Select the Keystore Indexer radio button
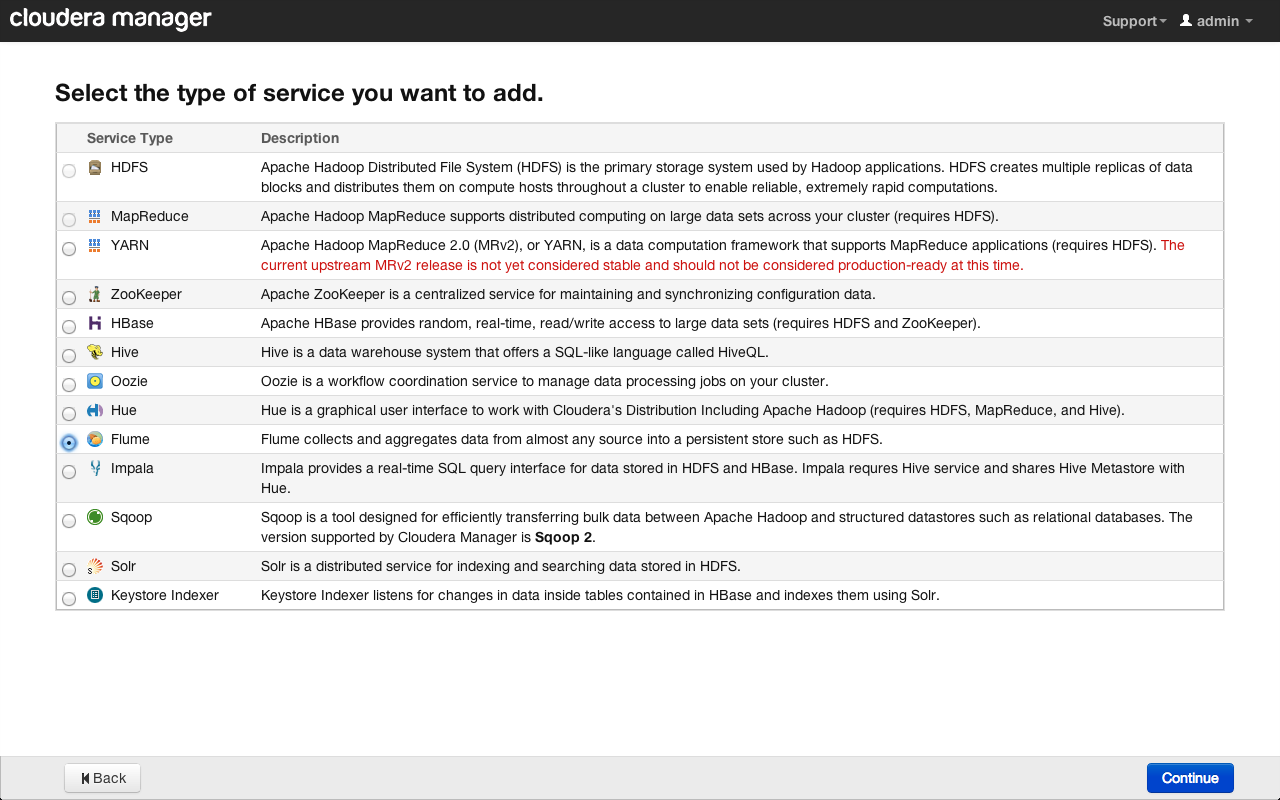 pyautogui.click(x=69, y=599)
